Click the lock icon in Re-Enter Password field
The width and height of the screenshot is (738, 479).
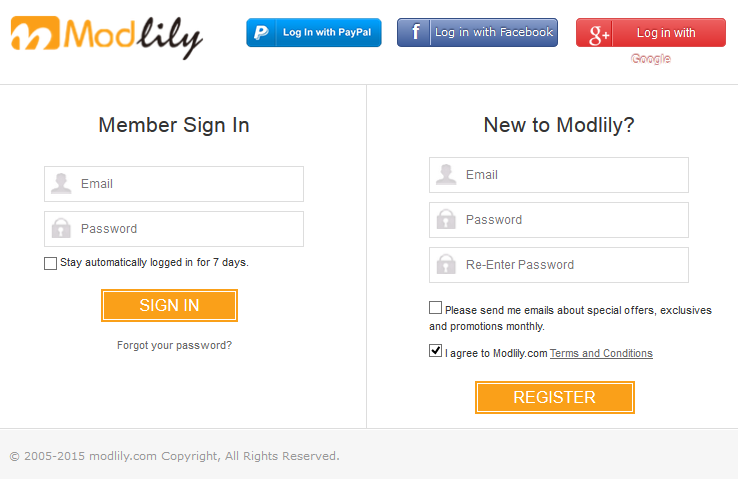coord(447,265)
